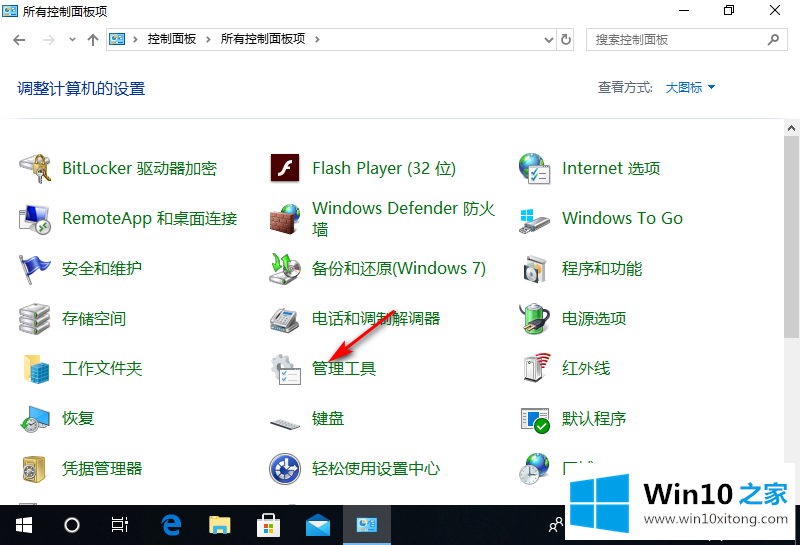
Task: Open 存储空间 drive stack icon
Action: click(x=35, y=319)
